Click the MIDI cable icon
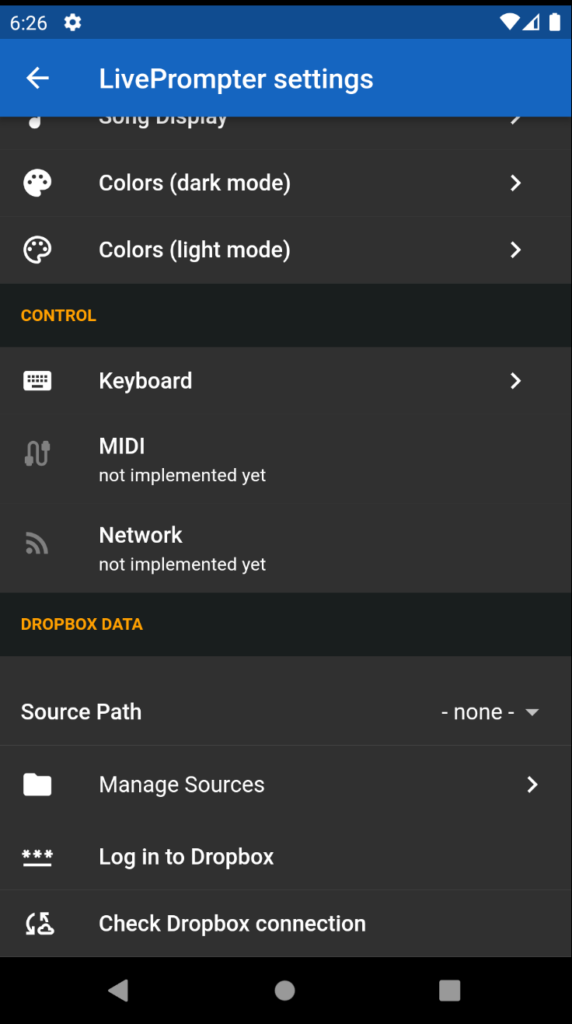The width and height of the screenshot is (572, 1024). coord(37,453)
